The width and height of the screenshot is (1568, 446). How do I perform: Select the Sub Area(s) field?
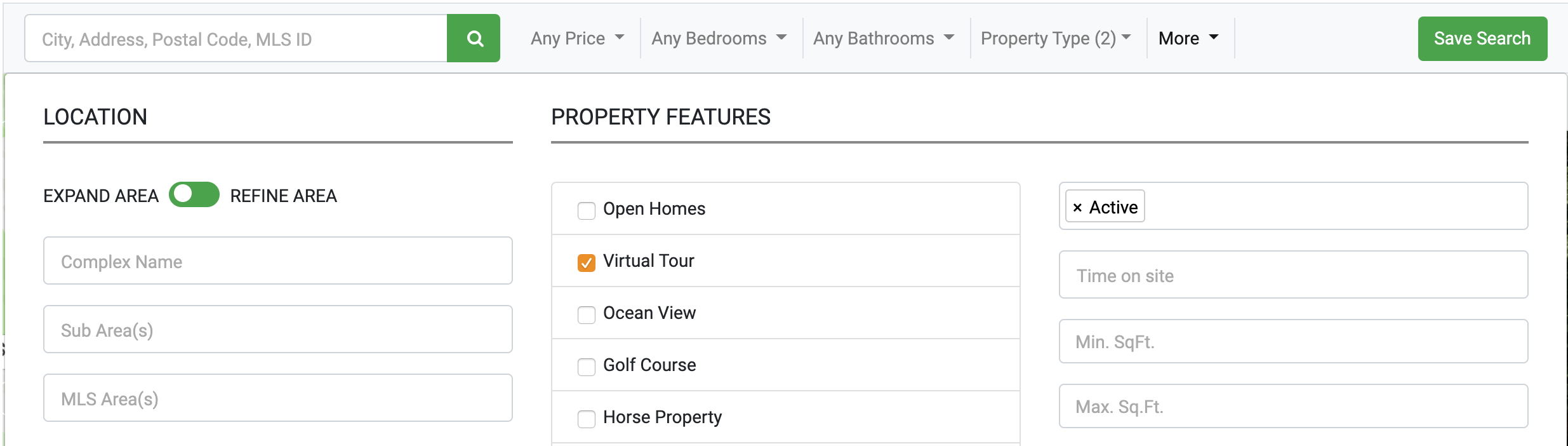(x=278, y=329)
